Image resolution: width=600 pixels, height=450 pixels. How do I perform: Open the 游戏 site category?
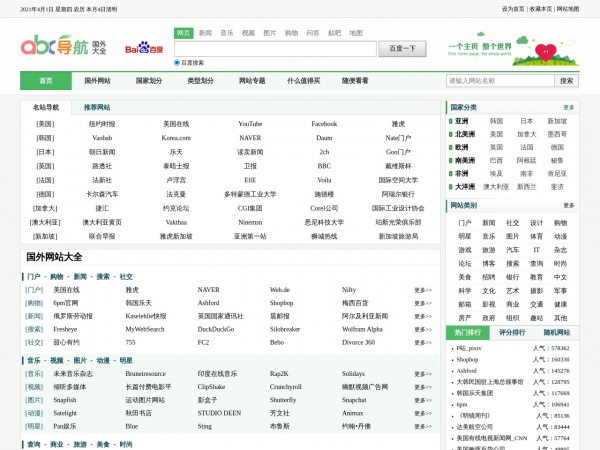[465, 250]
